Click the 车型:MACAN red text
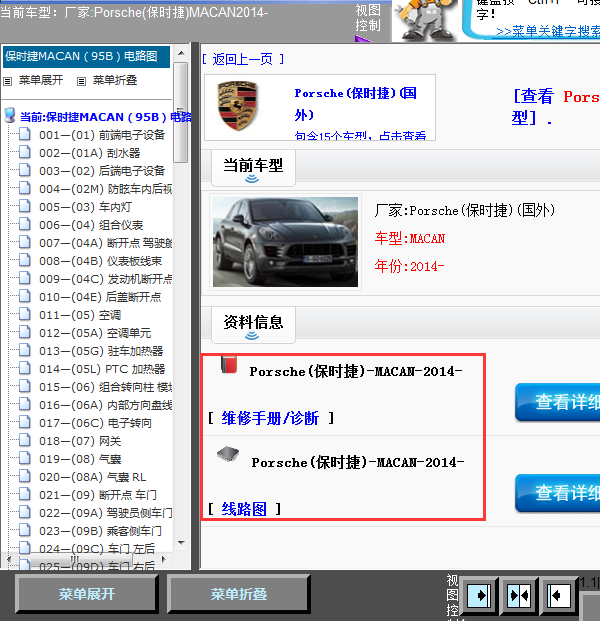Image resolution: width=600 pixels, height=621 pixels. pyautogui.click(x=410, y=238)
